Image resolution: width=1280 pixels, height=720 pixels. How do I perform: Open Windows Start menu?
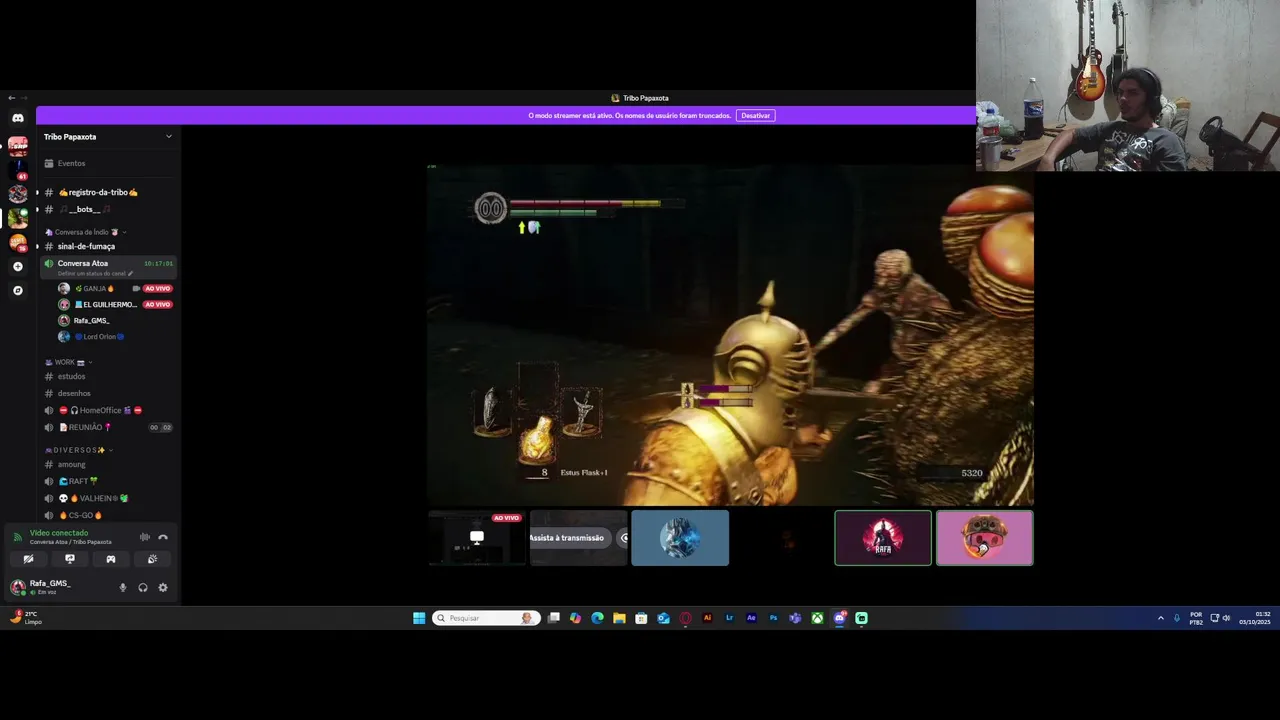pyautogui.click(x=419, y=618)
